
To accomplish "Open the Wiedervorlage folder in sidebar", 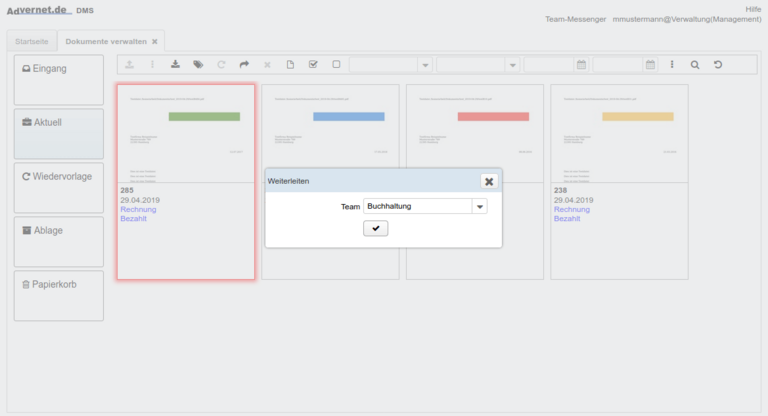I will tap(59, 187).
